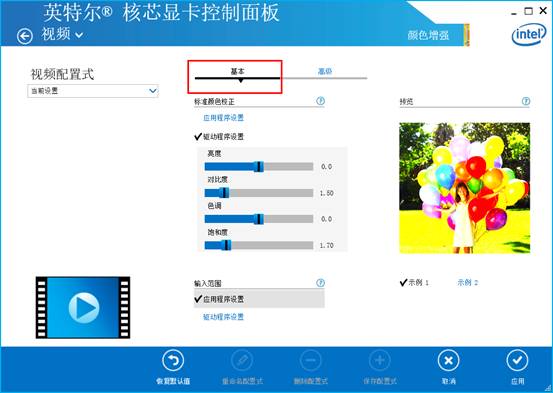553x393 pixels.
Task: Choose preview 示例 1
Action: (x=414, y=282)
